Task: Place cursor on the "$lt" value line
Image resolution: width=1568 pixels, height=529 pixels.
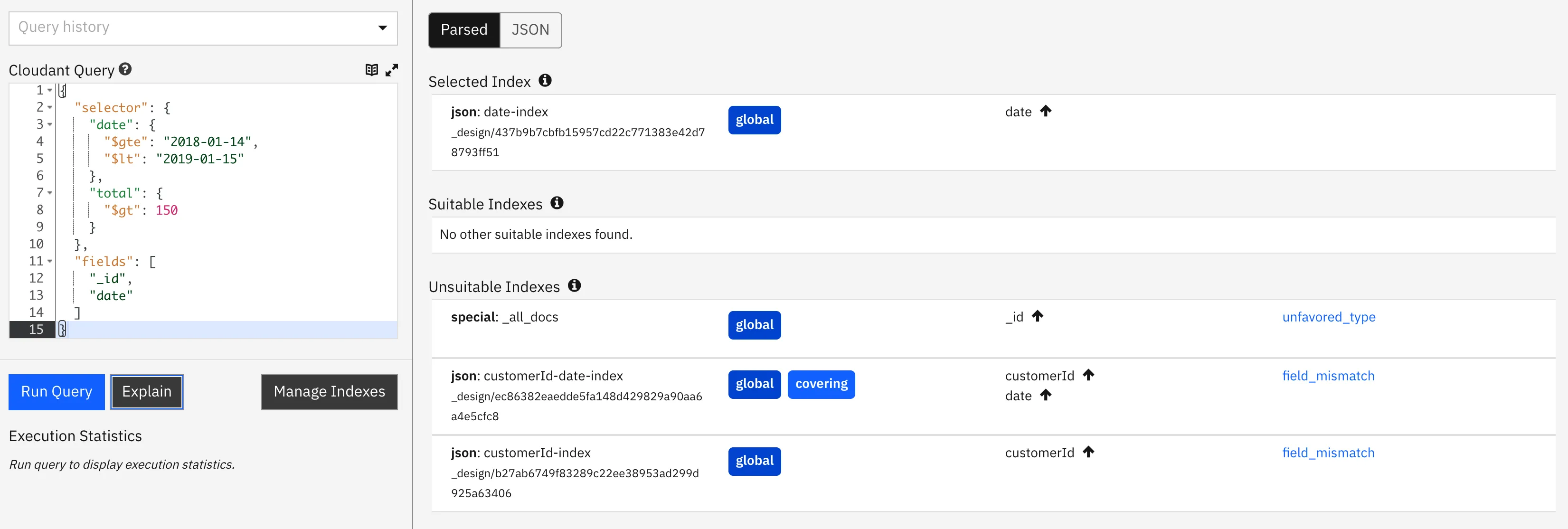Action: [199, 159]
